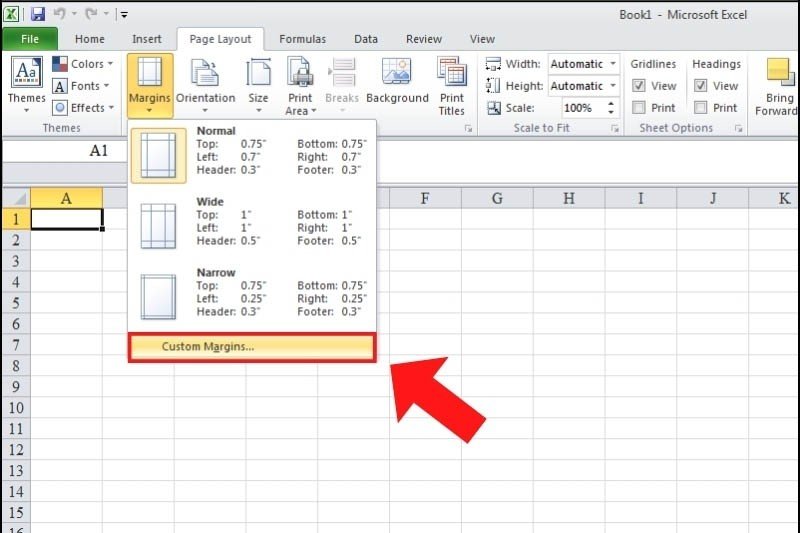Open theme Fonts options
Image resolution: width=800 pixels, height=533 pixels.
coord(82,86)
